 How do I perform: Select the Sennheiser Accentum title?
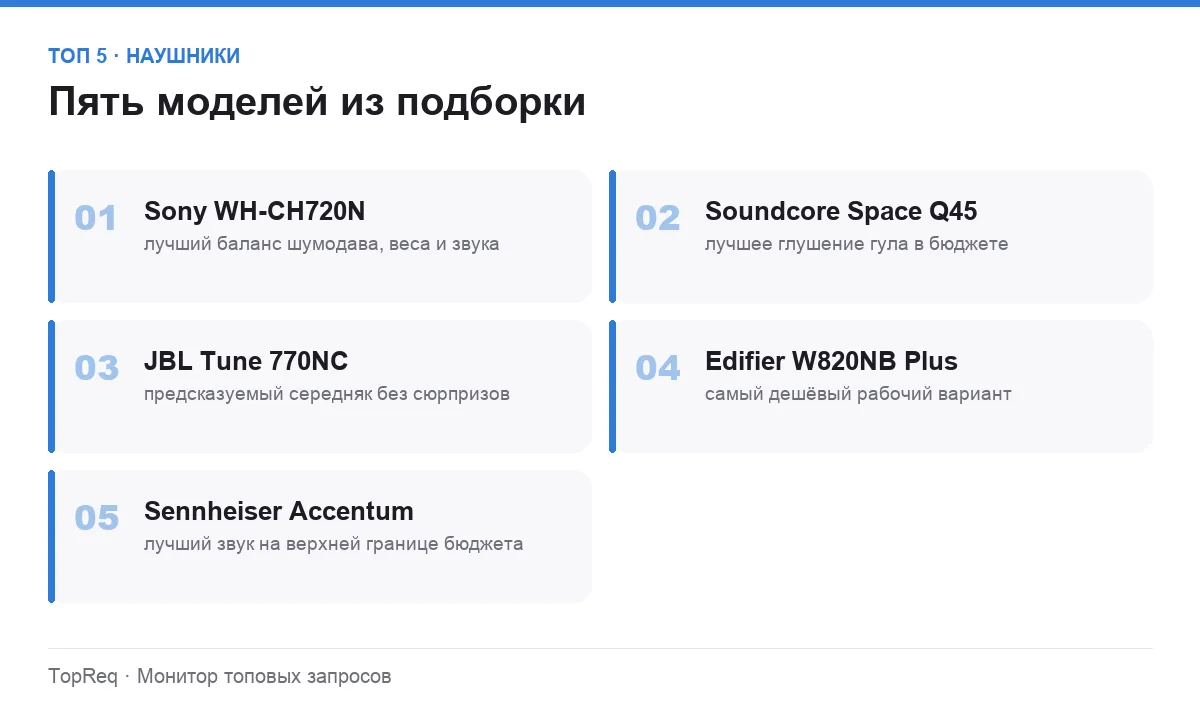[279, 511]
